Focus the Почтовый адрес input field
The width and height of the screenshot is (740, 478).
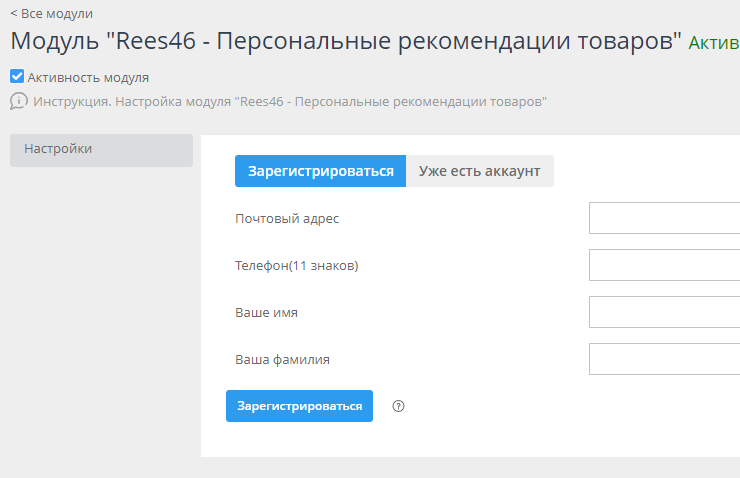click(664, 218)
